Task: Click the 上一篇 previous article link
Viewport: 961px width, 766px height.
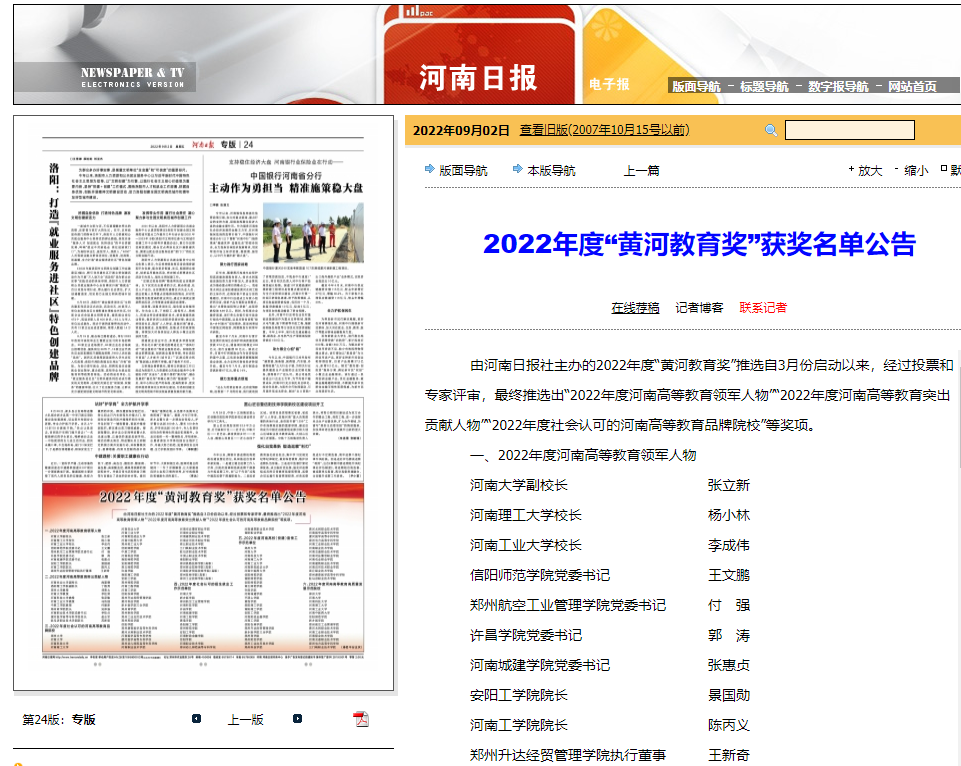Action: pyautogui.click(x=641, y=170)
